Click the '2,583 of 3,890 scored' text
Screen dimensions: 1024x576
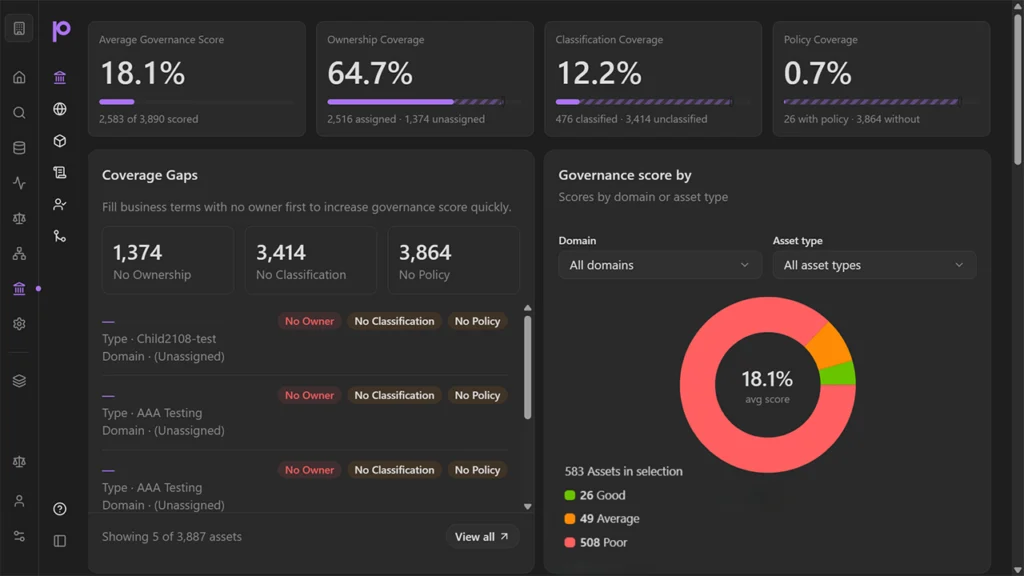(x=148, y=120)
